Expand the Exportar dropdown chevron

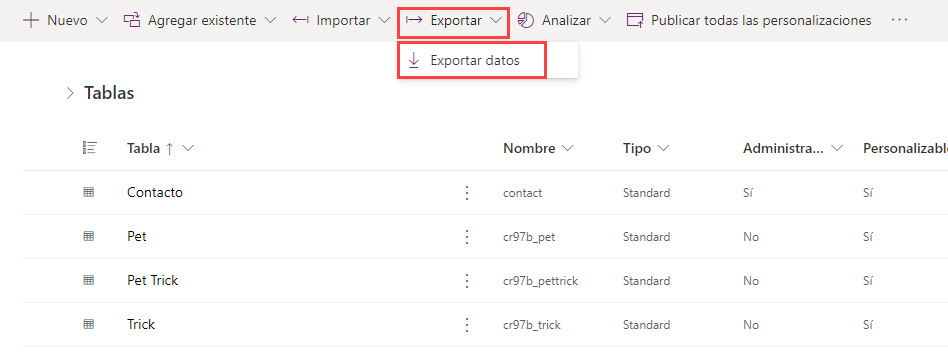click(x=496, y=21)
